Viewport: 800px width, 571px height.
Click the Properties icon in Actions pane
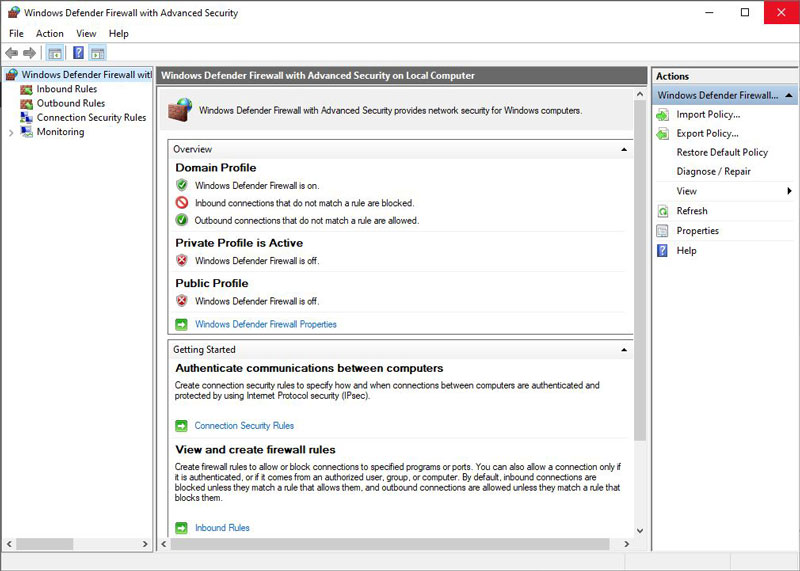[662, 231]
